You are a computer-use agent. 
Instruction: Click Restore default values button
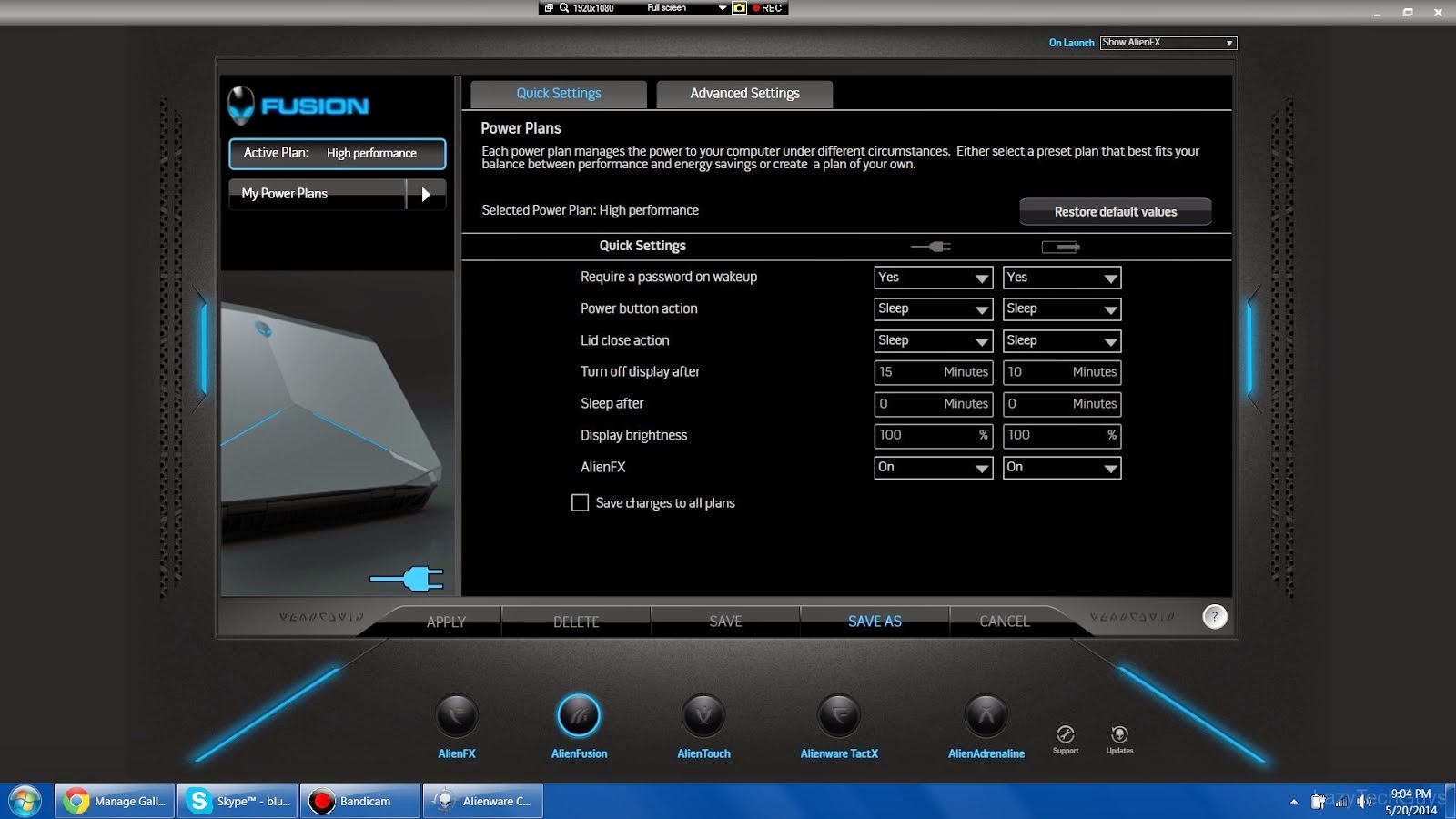(1115, 211)
